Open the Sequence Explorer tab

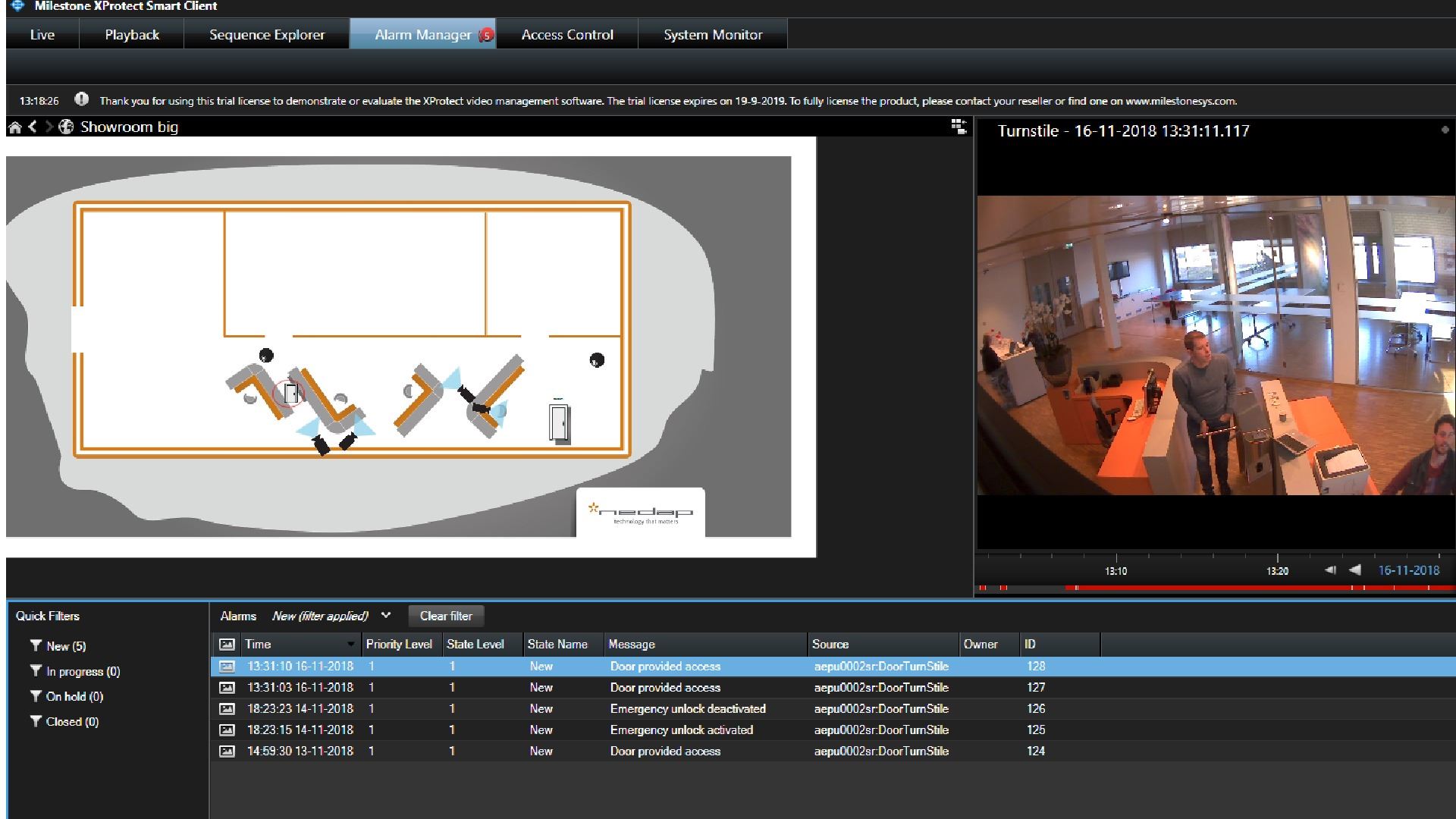267,35
